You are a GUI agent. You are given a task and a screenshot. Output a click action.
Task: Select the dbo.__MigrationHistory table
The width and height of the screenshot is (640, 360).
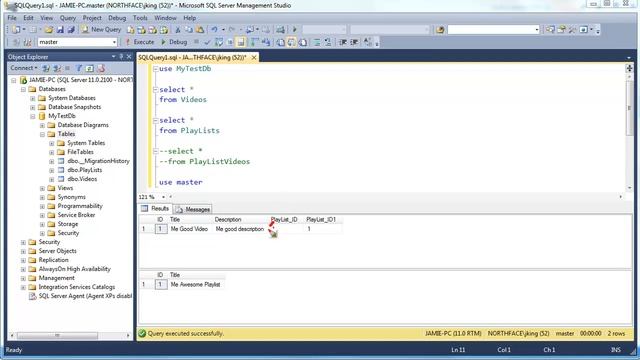[x=98, y=161]
